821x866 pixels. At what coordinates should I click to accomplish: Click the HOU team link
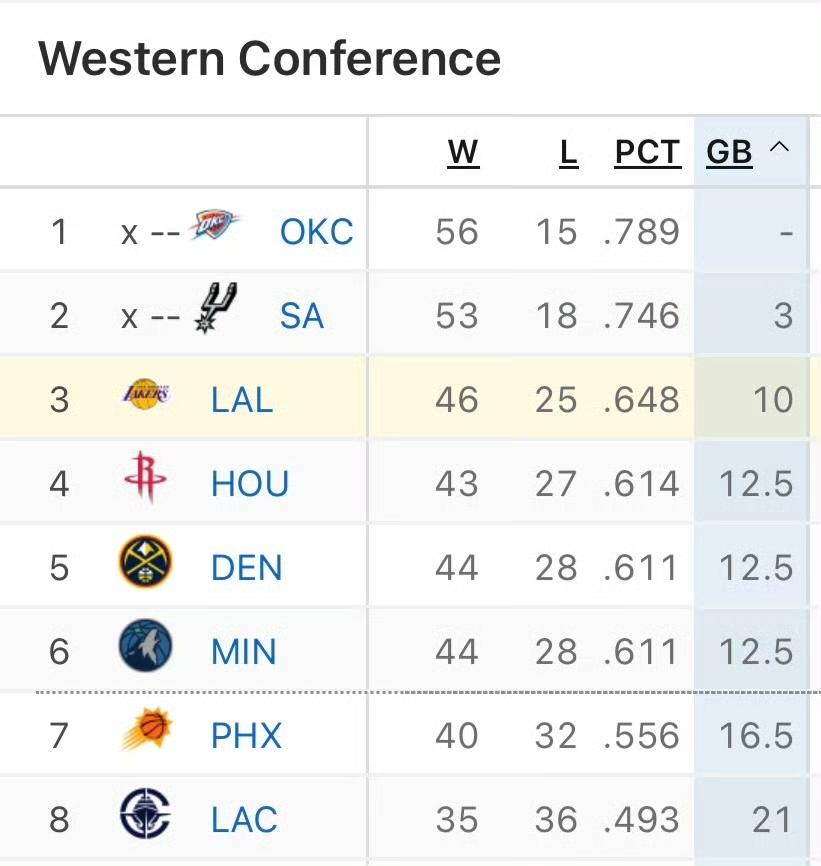(x=249, y=482)
